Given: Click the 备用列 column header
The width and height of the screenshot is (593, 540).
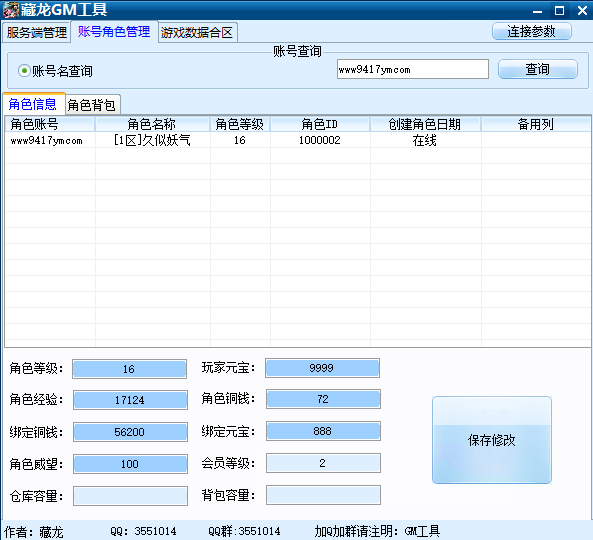Looking at the screenshot, I should [536, 124].
